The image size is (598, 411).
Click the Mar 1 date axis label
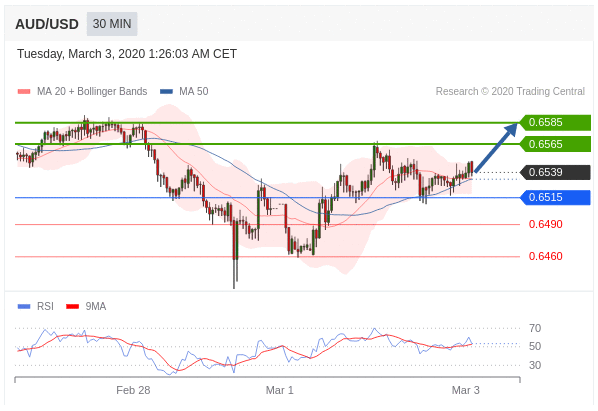point(280,390)
